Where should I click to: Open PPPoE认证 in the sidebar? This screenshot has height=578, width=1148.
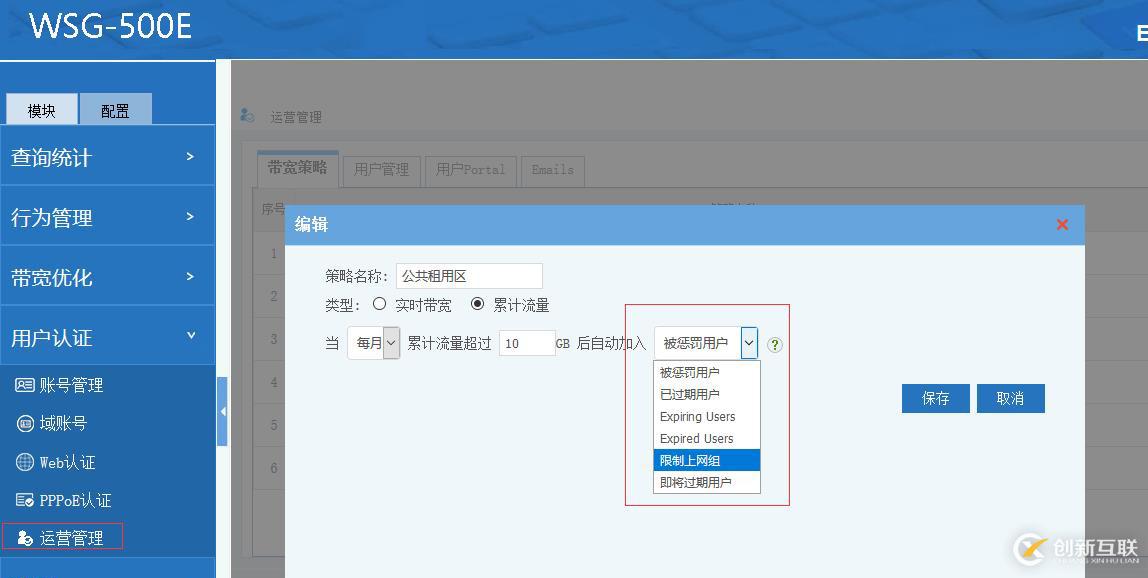pyautogui.click(x=75, y=500)
